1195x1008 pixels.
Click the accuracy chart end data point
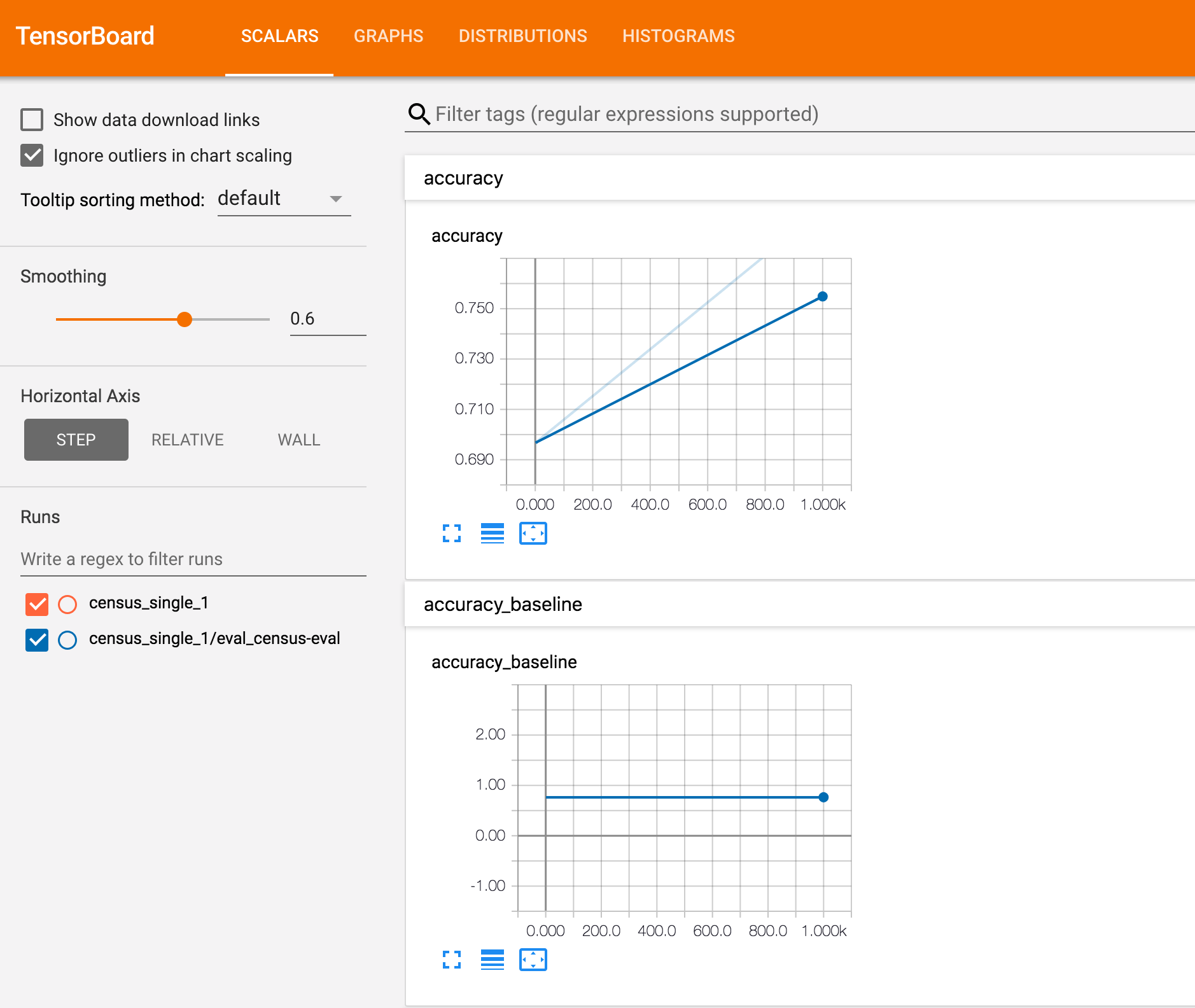(823, 297)
